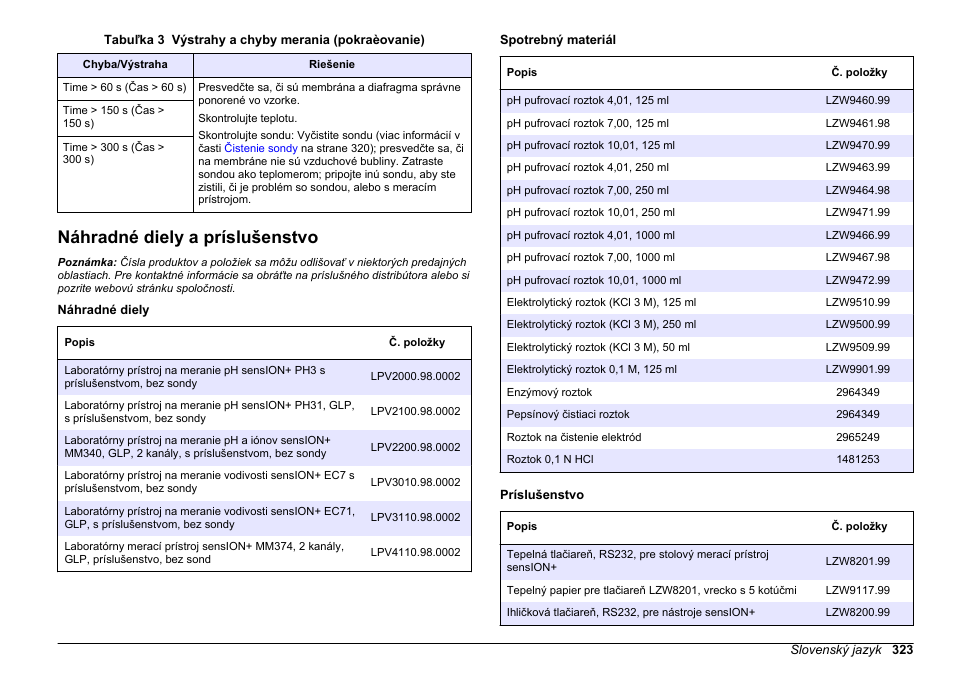Screen dimensions: 954x673
Task: Click the 'Tabuľka 3' table caption
Action: pos(264,40)
